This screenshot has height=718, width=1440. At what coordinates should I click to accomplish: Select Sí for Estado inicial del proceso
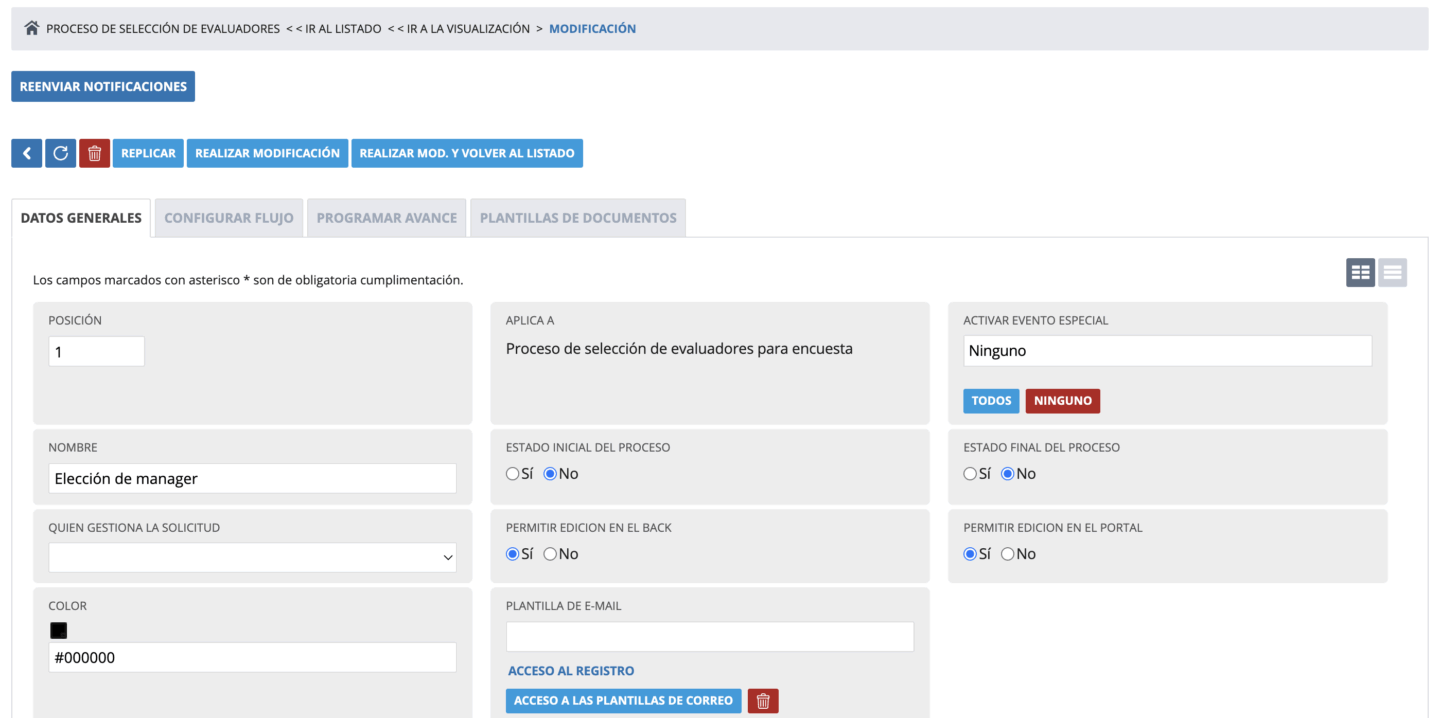point(513,474)
